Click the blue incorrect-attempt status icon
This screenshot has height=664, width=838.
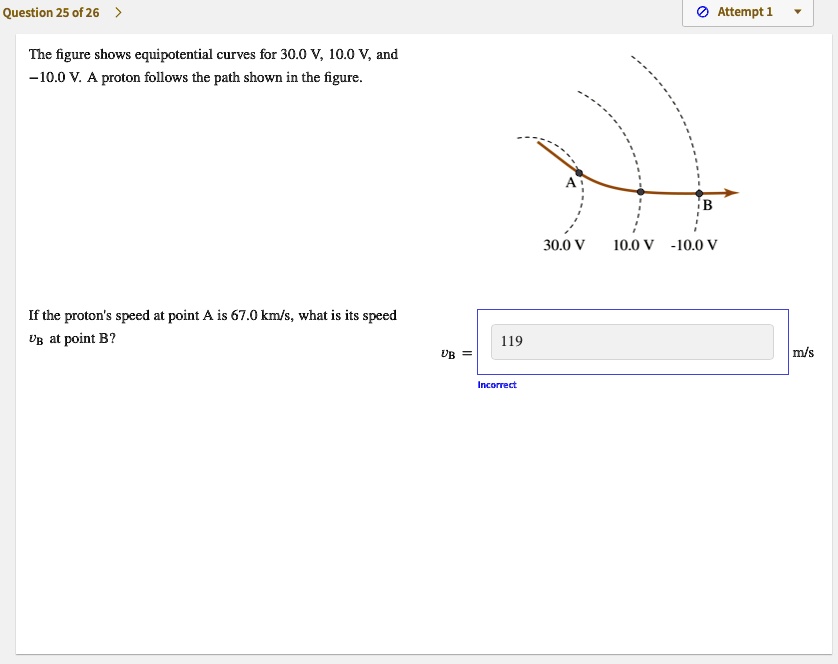(701, 12)
